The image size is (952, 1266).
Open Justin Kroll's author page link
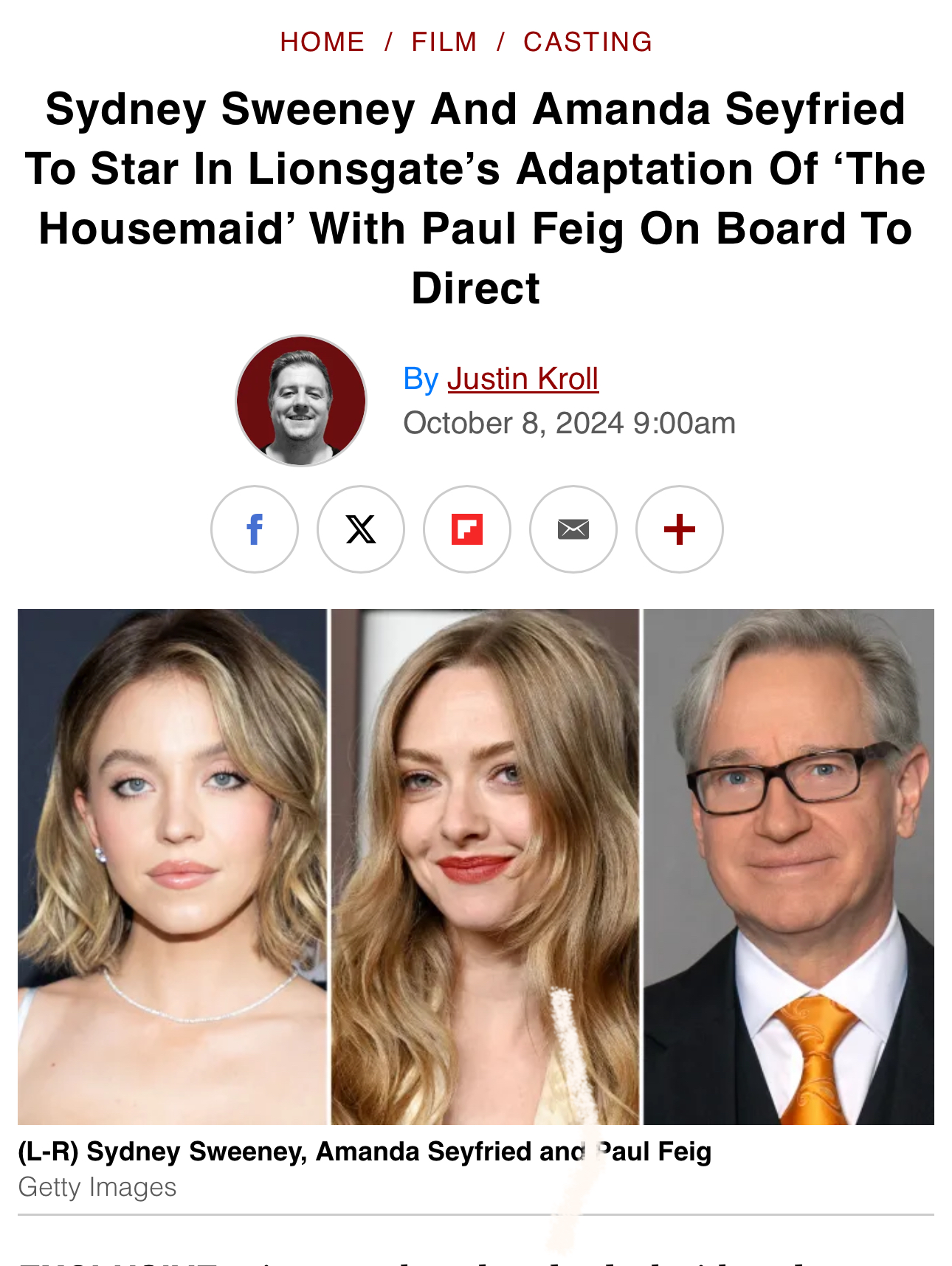[522, 379]
